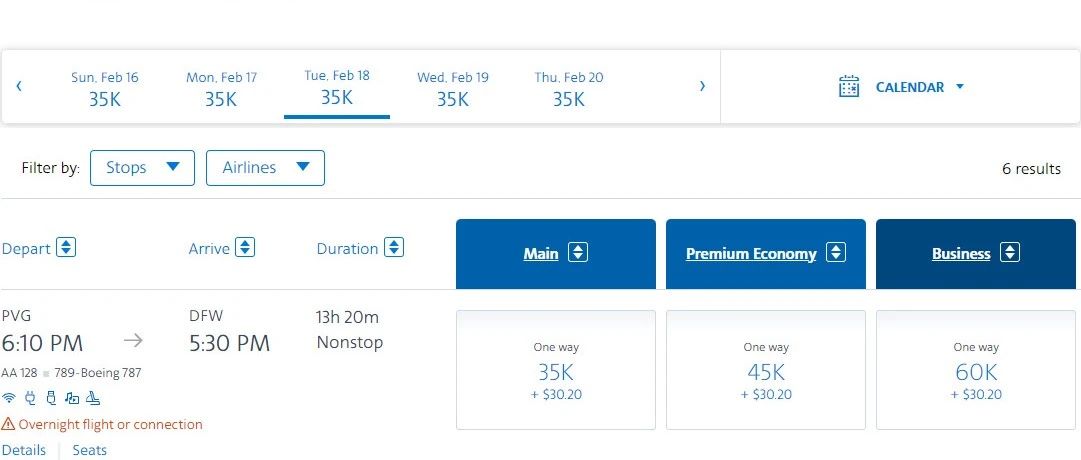This screenshot has width=1081, height=460.
Task: Show later dates with right arrow
Action: [702, 86]
